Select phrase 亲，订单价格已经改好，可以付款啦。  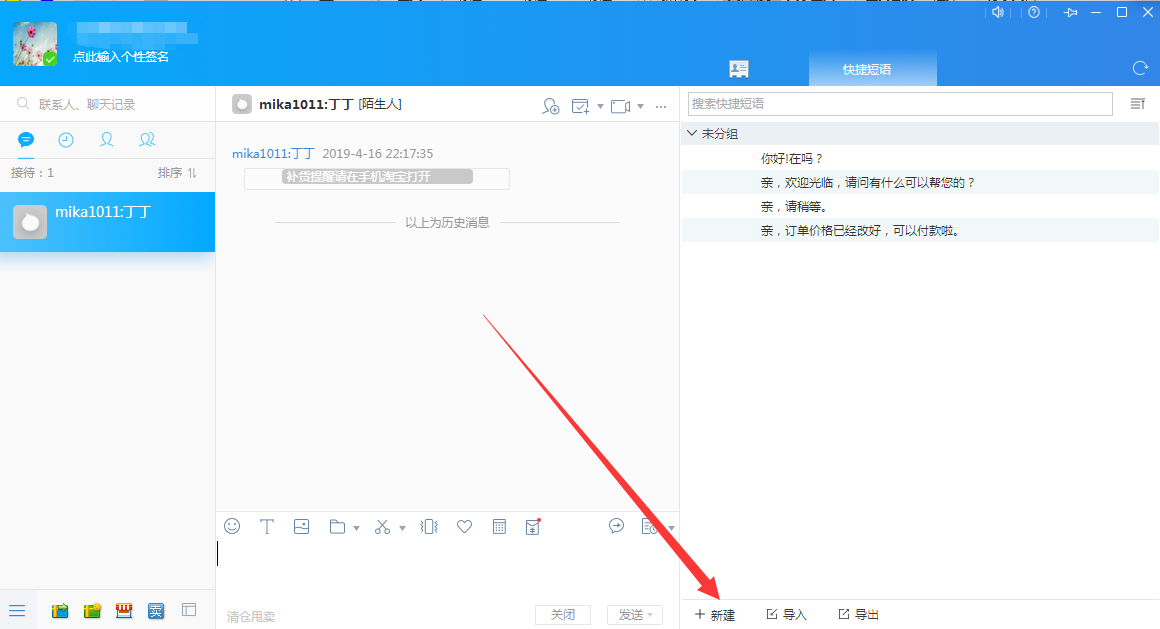click(920, 231)
